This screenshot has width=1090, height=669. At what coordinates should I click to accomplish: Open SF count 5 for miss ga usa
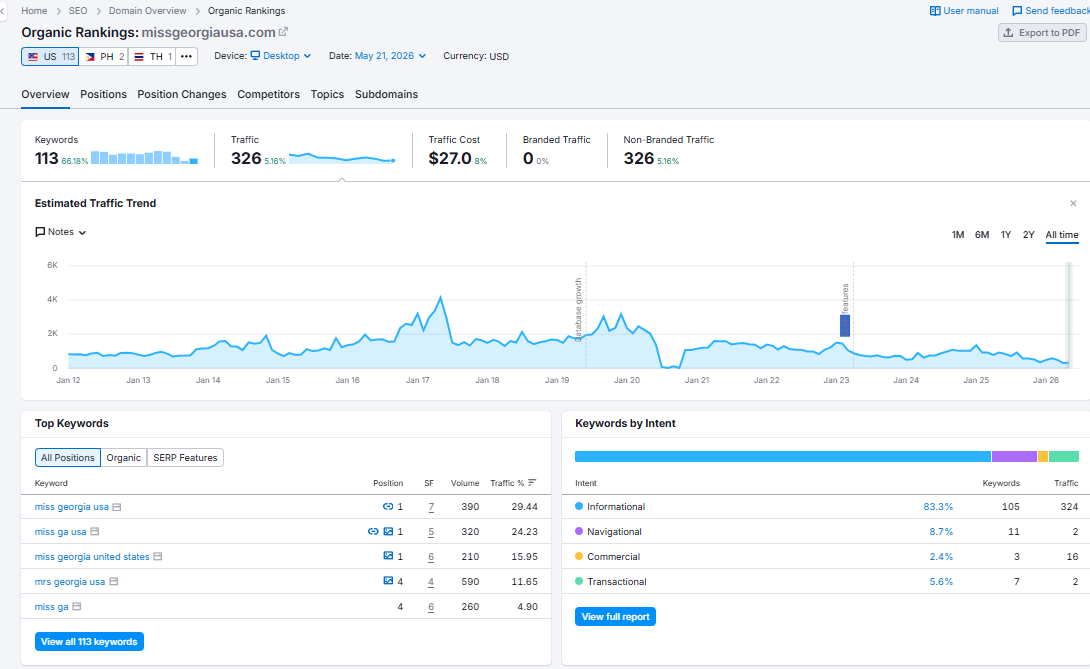point(431,532)
